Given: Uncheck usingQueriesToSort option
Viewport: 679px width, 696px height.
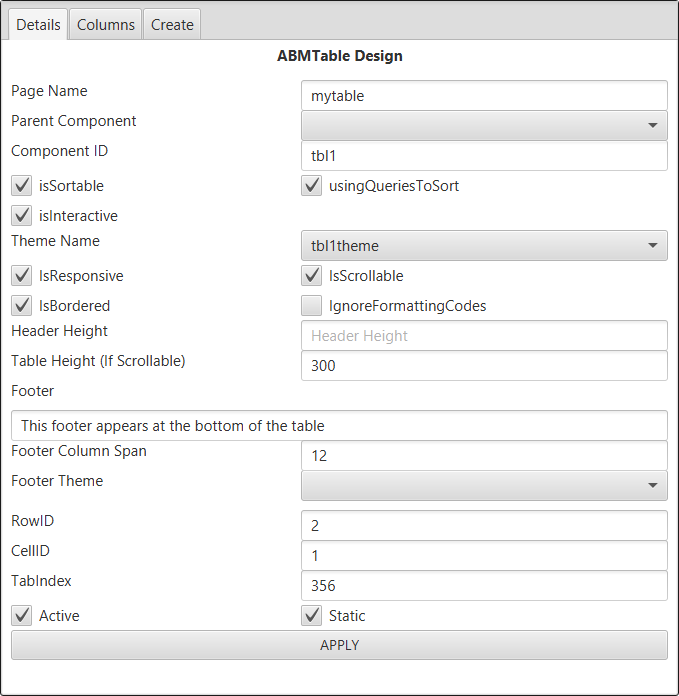Looking at the screenshot, I should pyautogui.click(x=311, y=185).
